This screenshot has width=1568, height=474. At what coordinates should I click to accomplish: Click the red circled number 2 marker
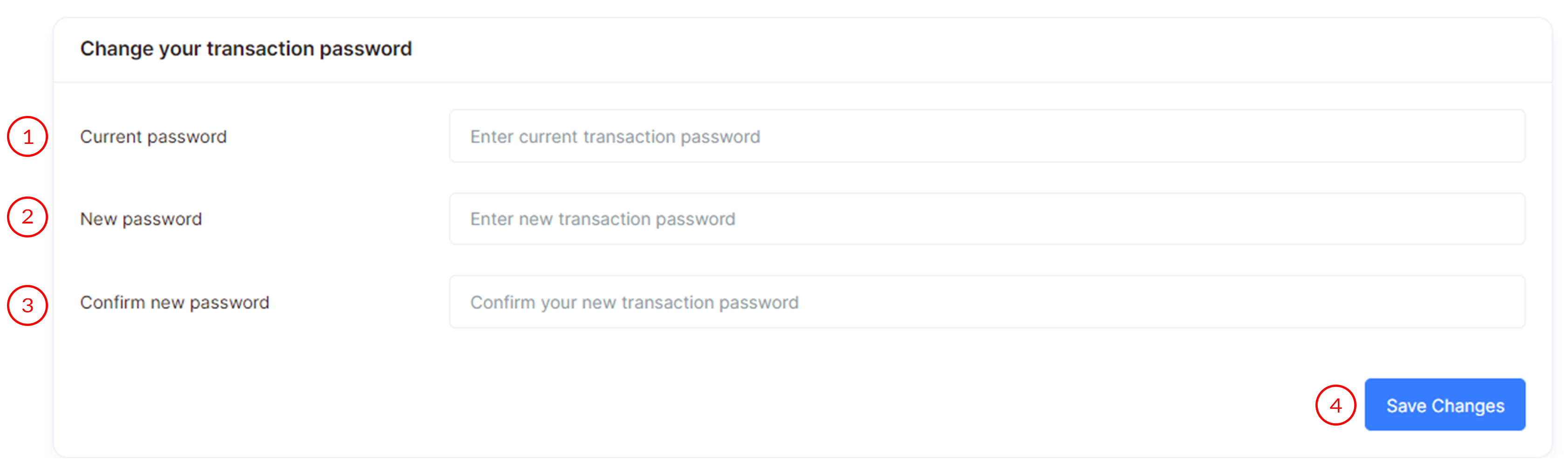point(27,217)
